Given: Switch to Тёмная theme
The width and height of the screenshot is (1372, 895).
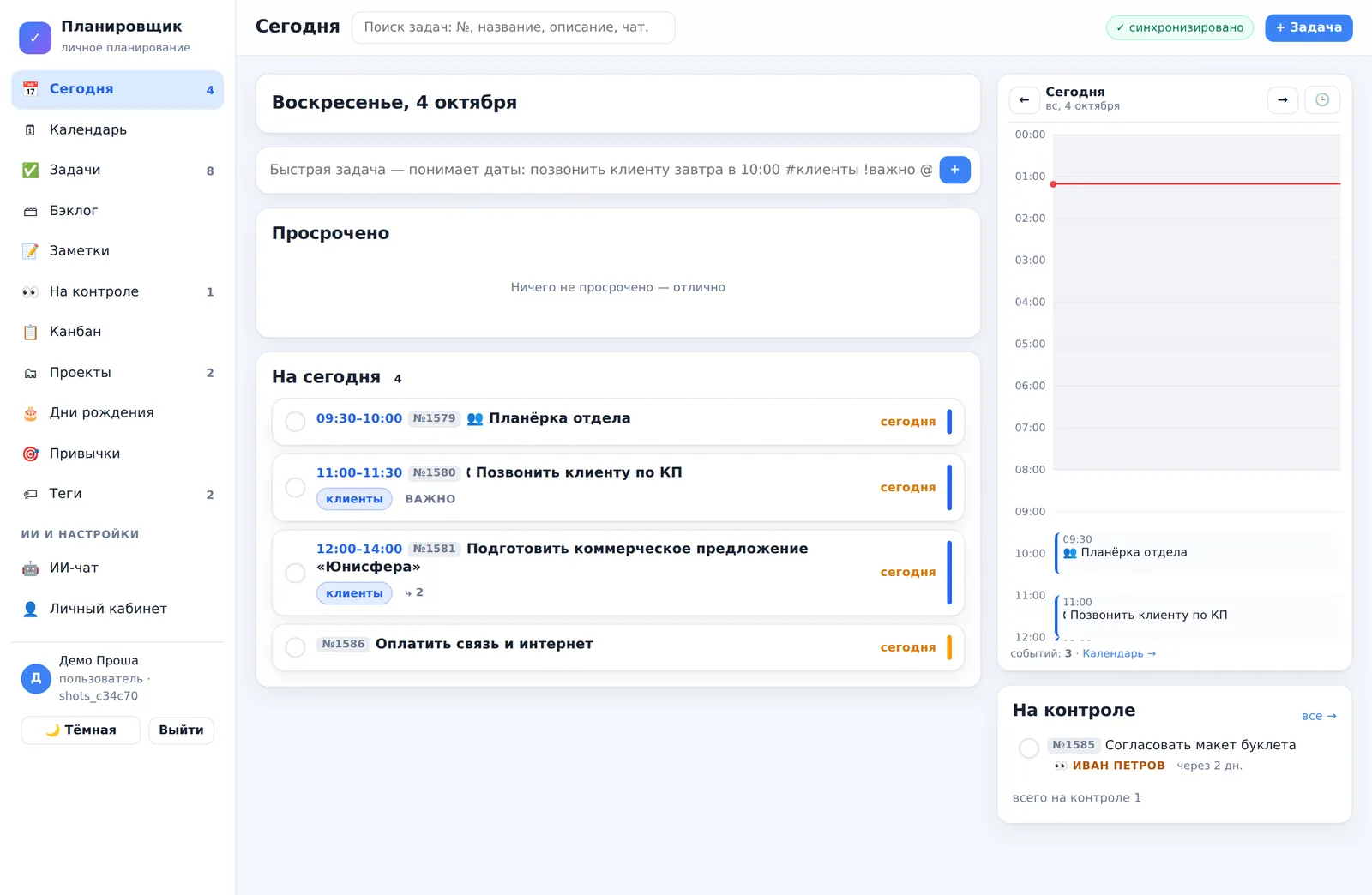Looking at the screenshot, I should 81,730.
